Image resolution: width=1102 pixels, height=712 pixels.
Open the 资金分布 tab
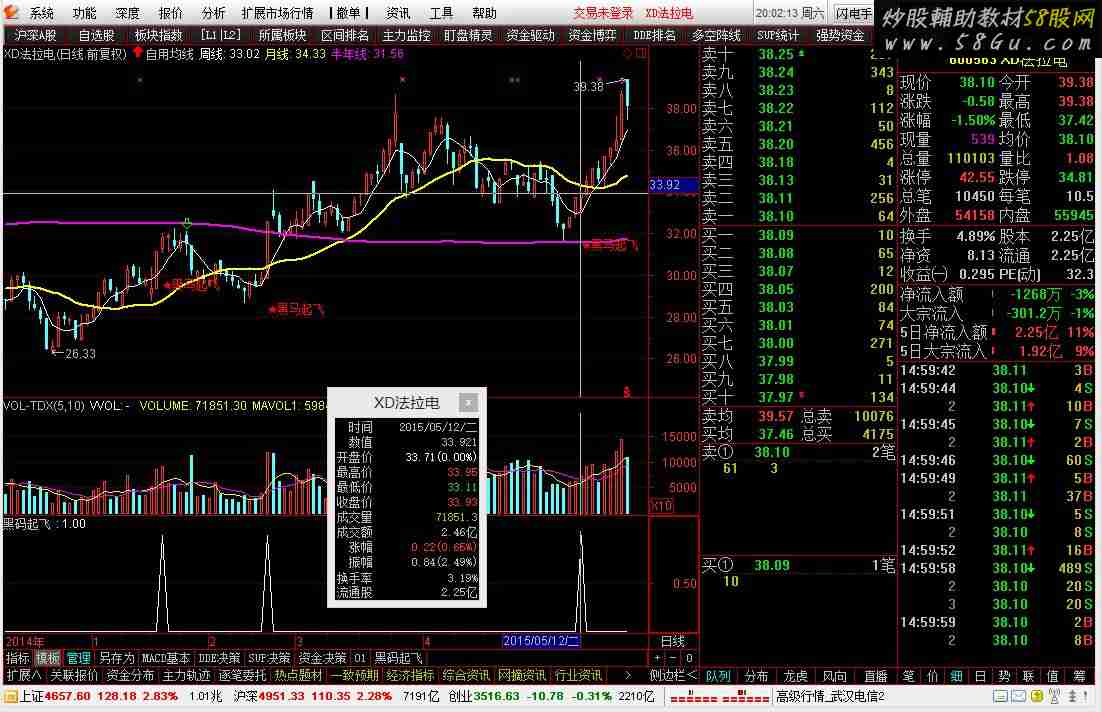click(x=130, y=675)
